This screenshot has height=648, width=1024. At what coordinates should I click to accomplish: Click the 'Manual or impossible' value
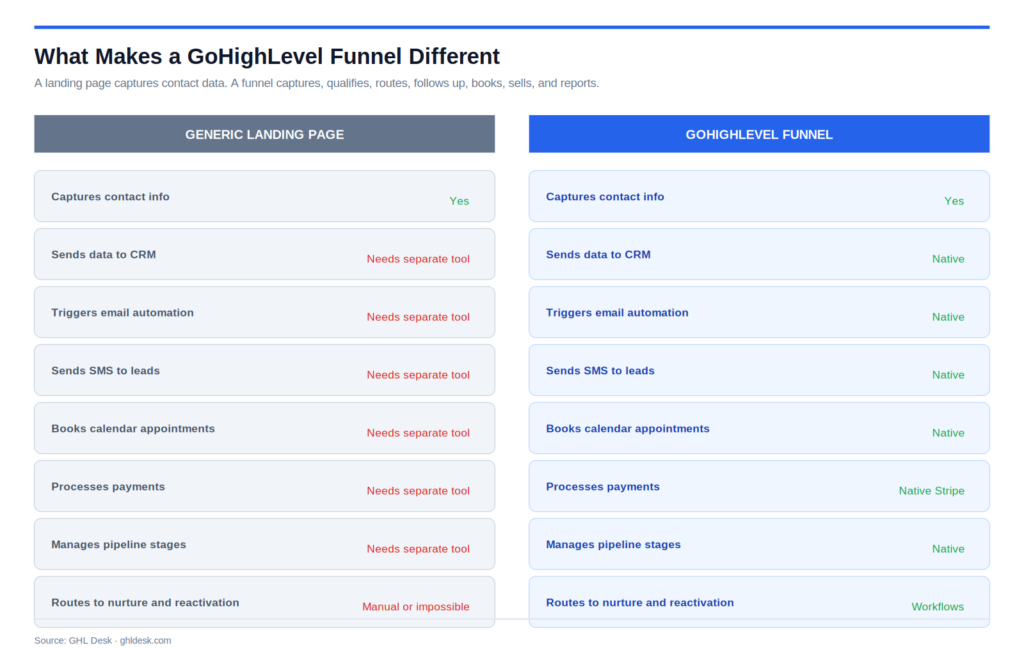[x=416, y=607]
